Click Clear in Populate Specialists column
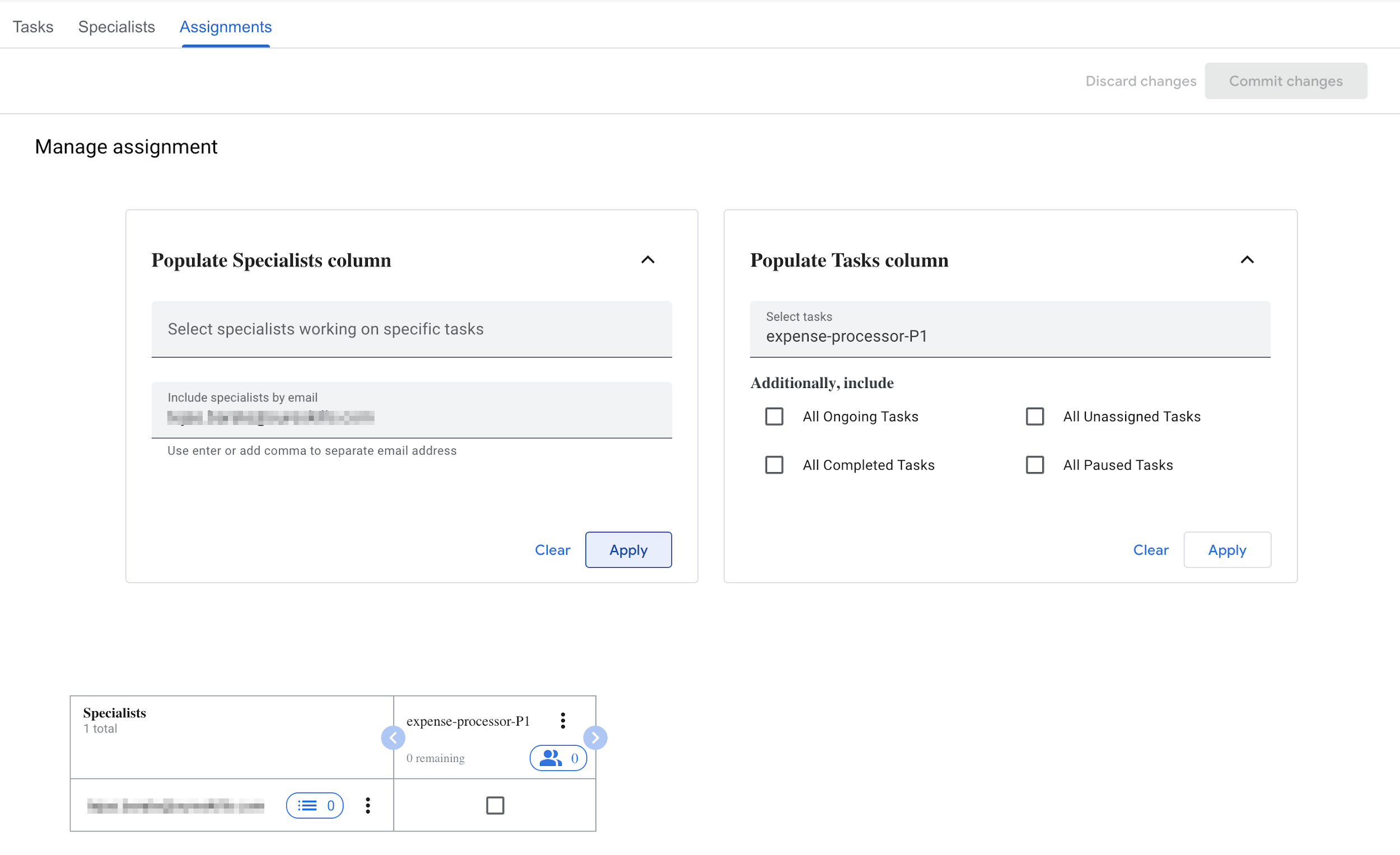1400x855 pixels. click(x=552, y=549)
